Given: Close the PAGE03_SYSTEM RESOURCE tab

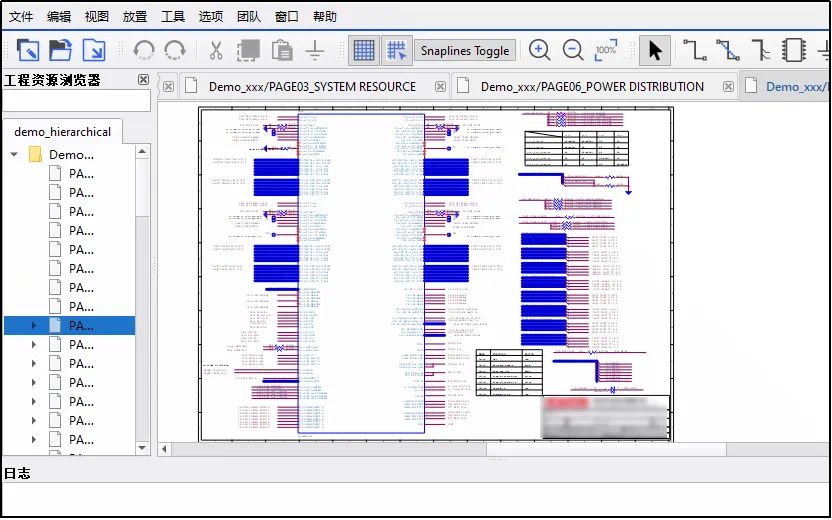Looking at the screenshot, I should (x=168, y=87).
